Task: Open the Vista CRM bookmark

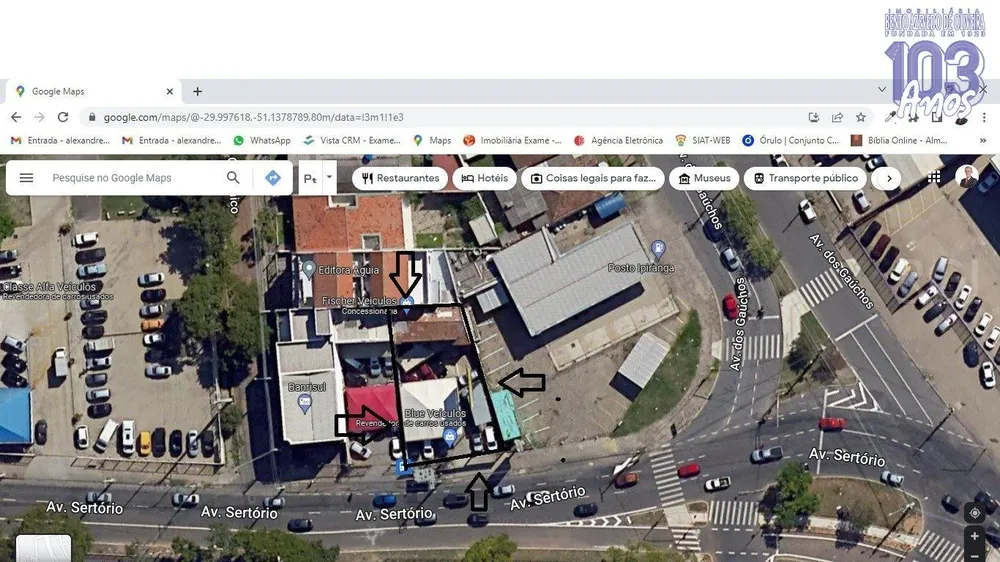Action: tap(352, 140)
